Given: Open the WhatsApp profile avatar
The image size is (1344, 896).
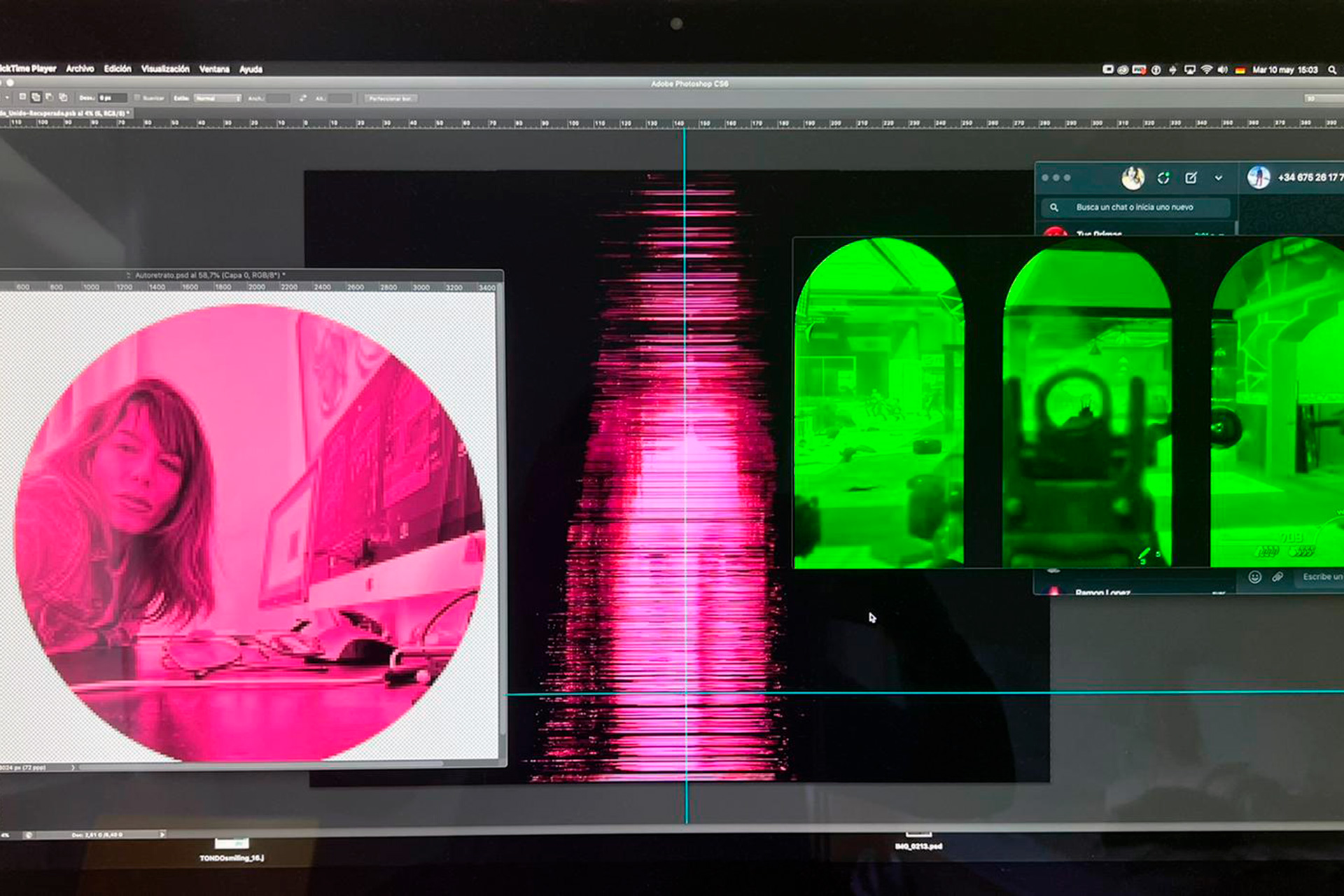Looking at the screenshot, I should click(1133, 178).
